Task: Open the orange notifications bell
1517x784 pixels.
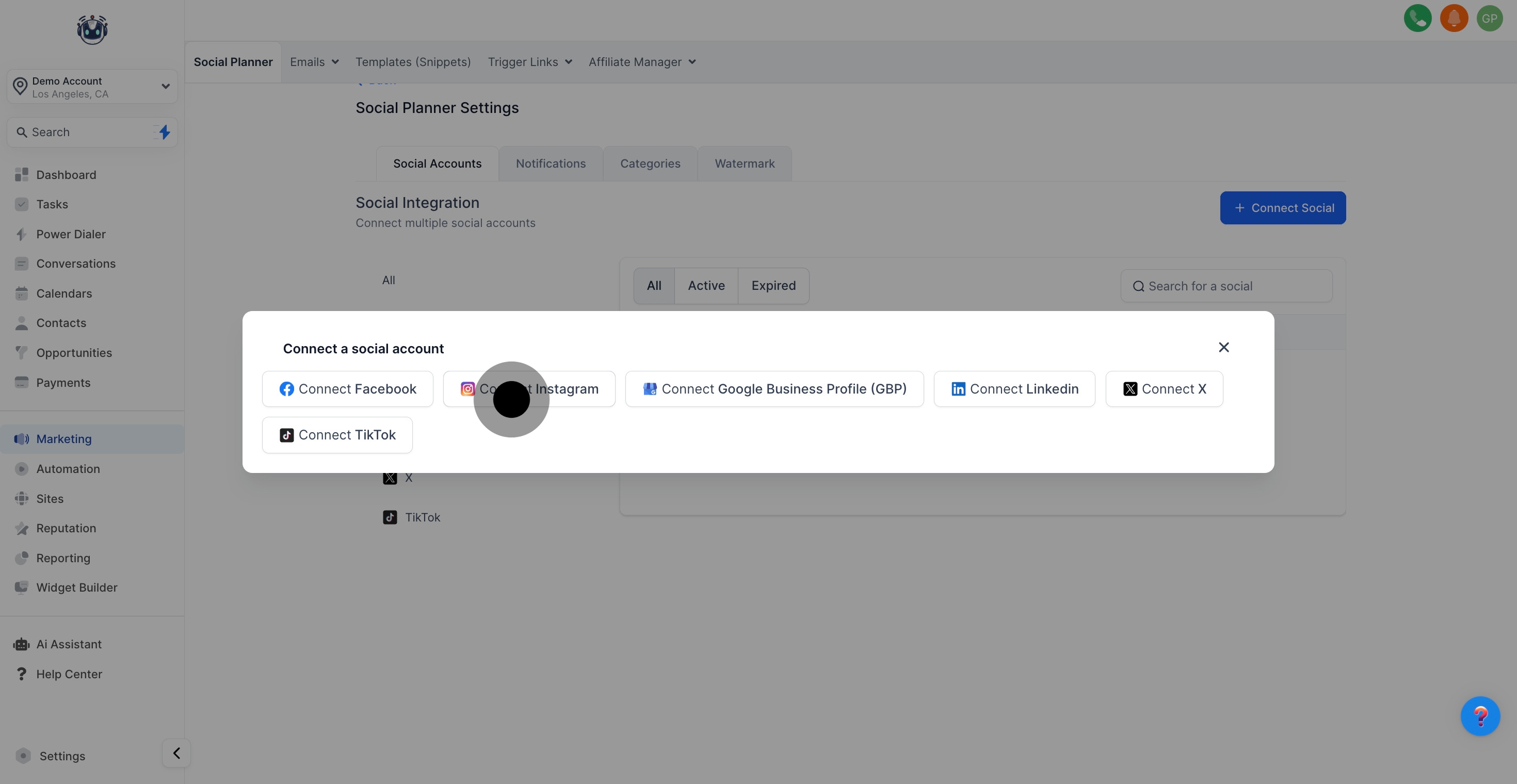Action: coord(1454,18)
